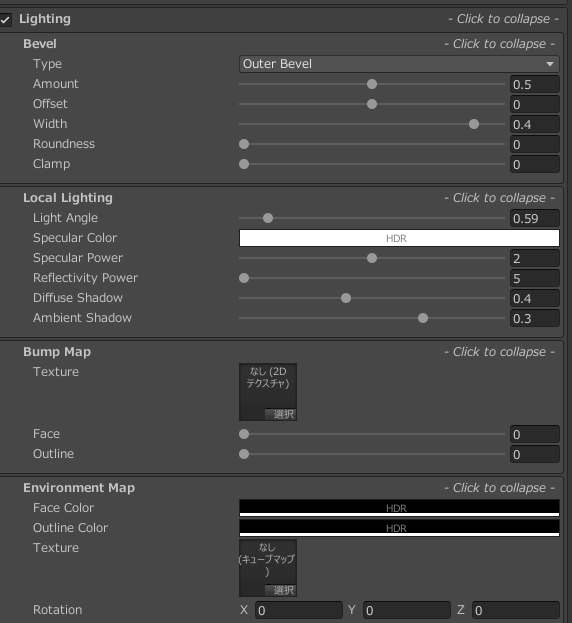Click the Ambient Shadow slider handle
The width and height of the screenshot is (572, 623).
[x=423, y=318]
